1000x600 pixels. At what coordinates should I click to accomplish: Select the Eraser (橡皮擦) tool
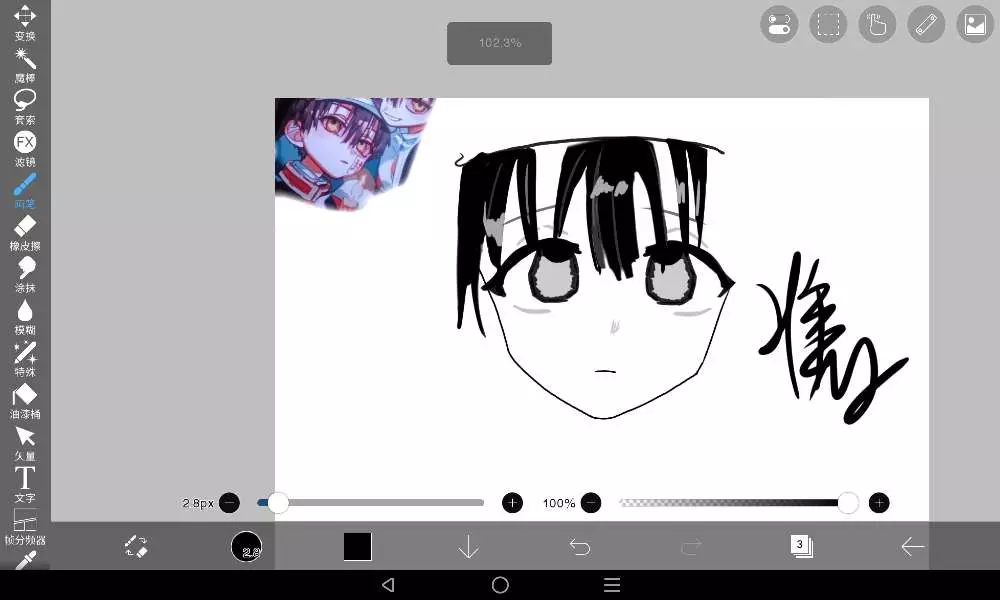click(25, 233)
